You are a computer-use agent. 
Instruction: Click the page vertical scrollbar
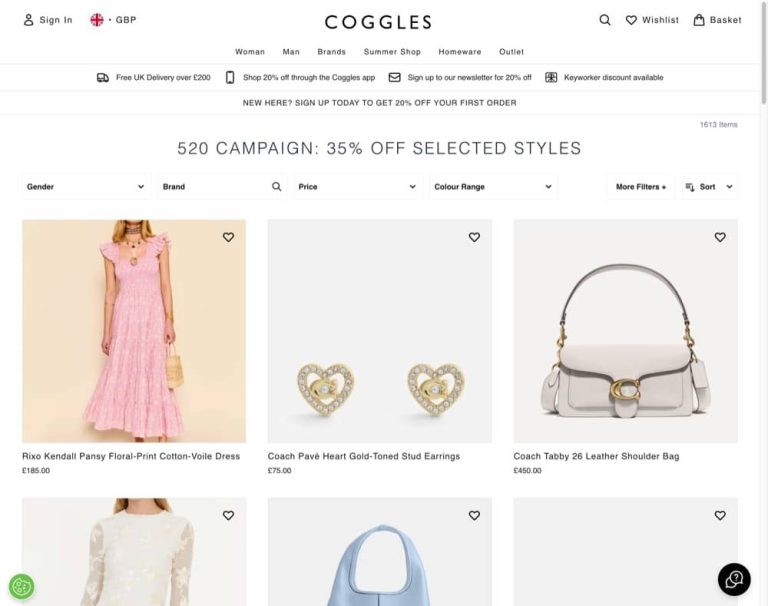click(x=764, y=54)
